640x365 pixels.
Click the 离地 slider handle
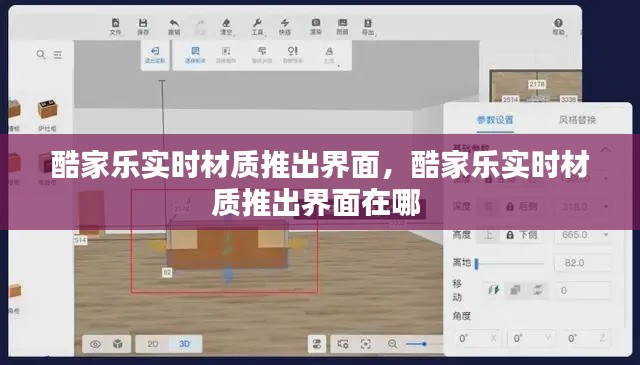[476, 264]
